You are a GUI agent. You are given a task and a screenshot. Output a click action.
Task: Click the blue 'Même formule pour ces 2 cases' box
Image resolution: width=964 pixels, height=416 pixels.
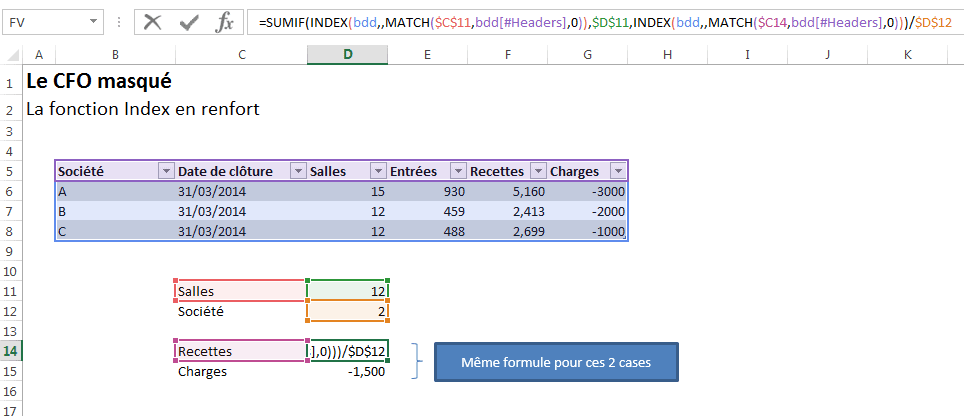pos(556,362)
